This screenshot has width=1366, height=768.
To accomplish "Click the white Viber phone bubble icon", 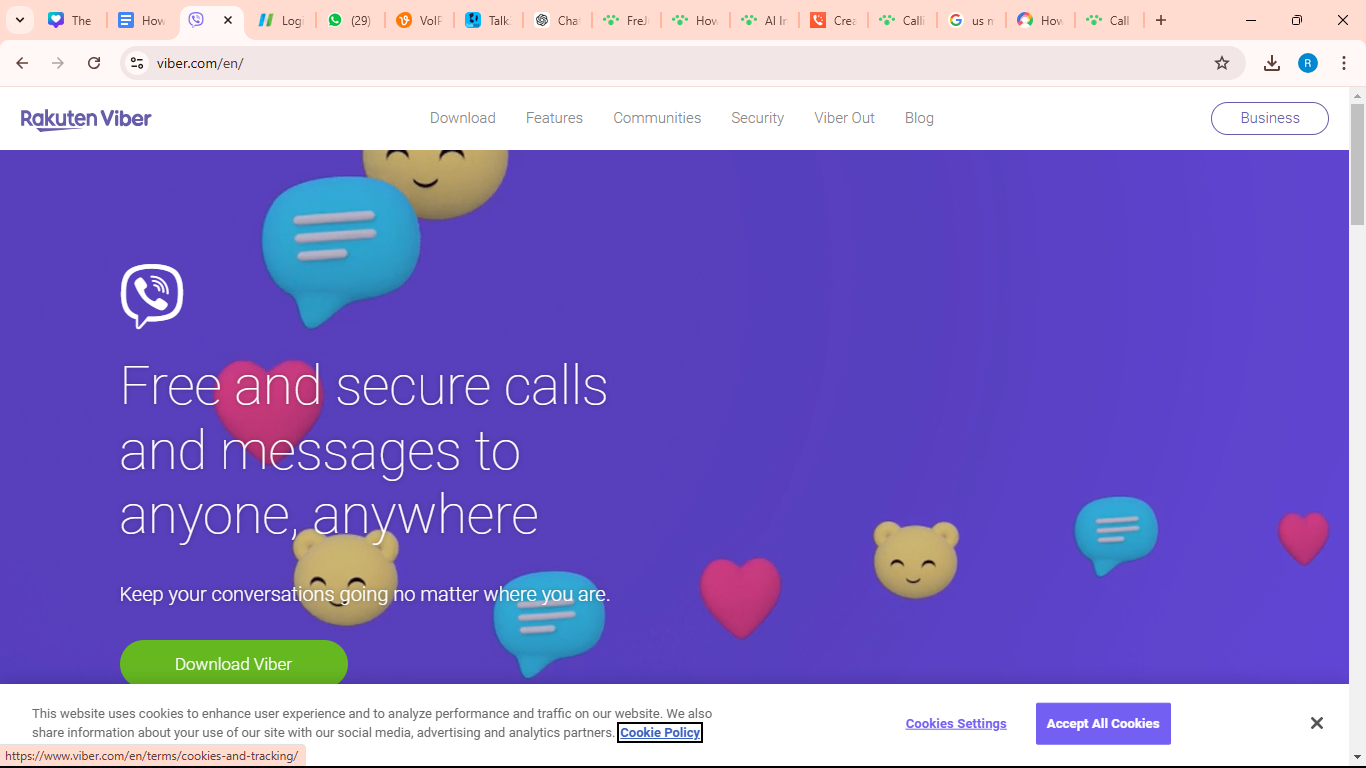I will coord(152,296).
